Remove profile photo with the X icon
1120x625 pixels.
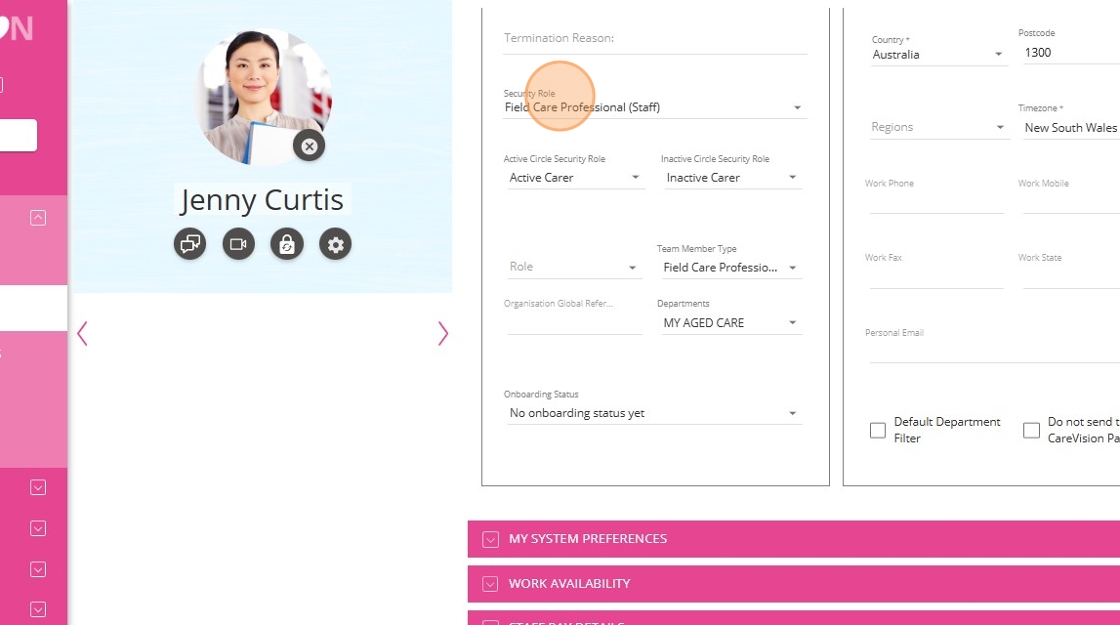tap(309, 146)
